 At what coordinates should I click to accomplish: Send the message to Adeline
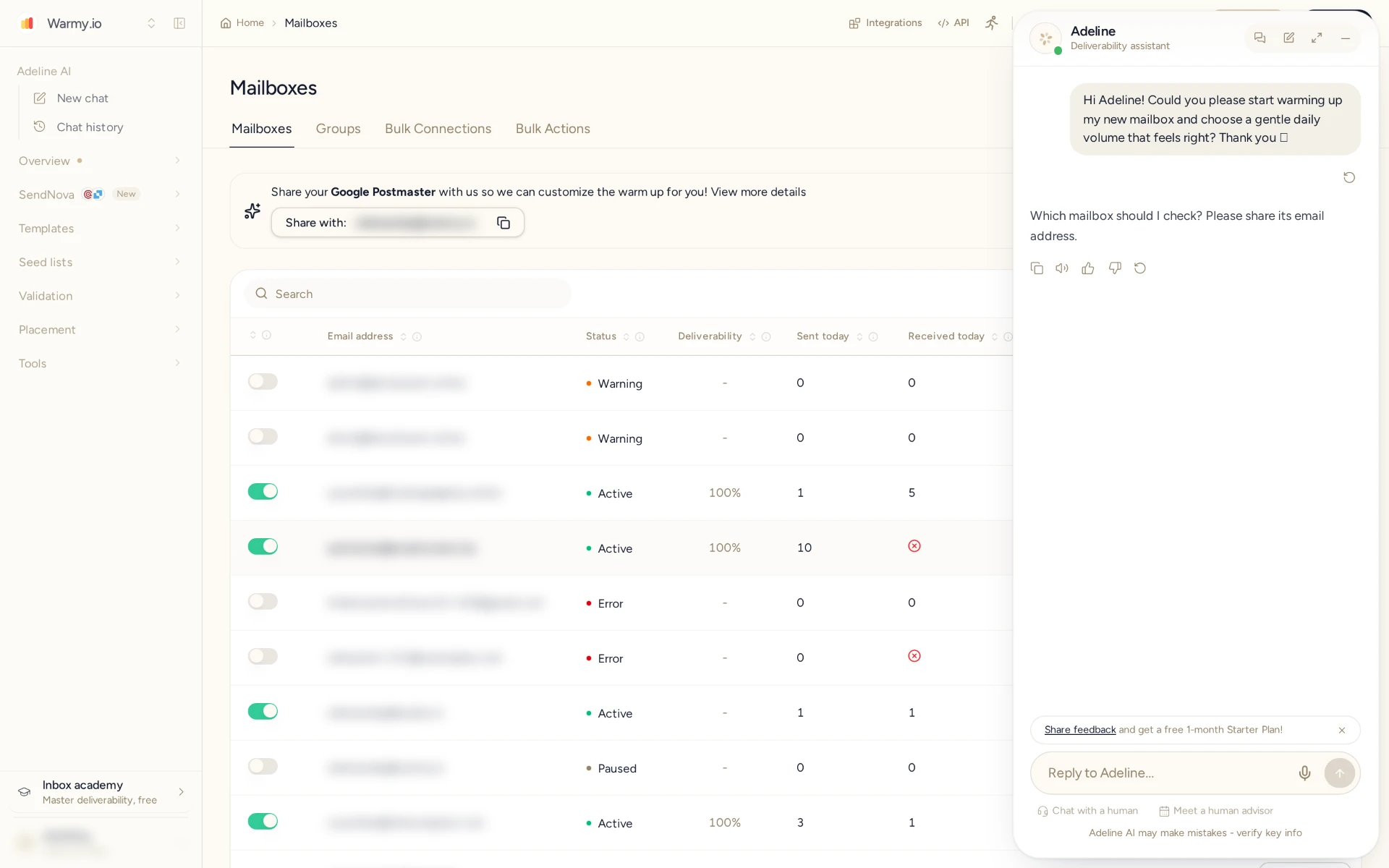tap(1340, 773)
